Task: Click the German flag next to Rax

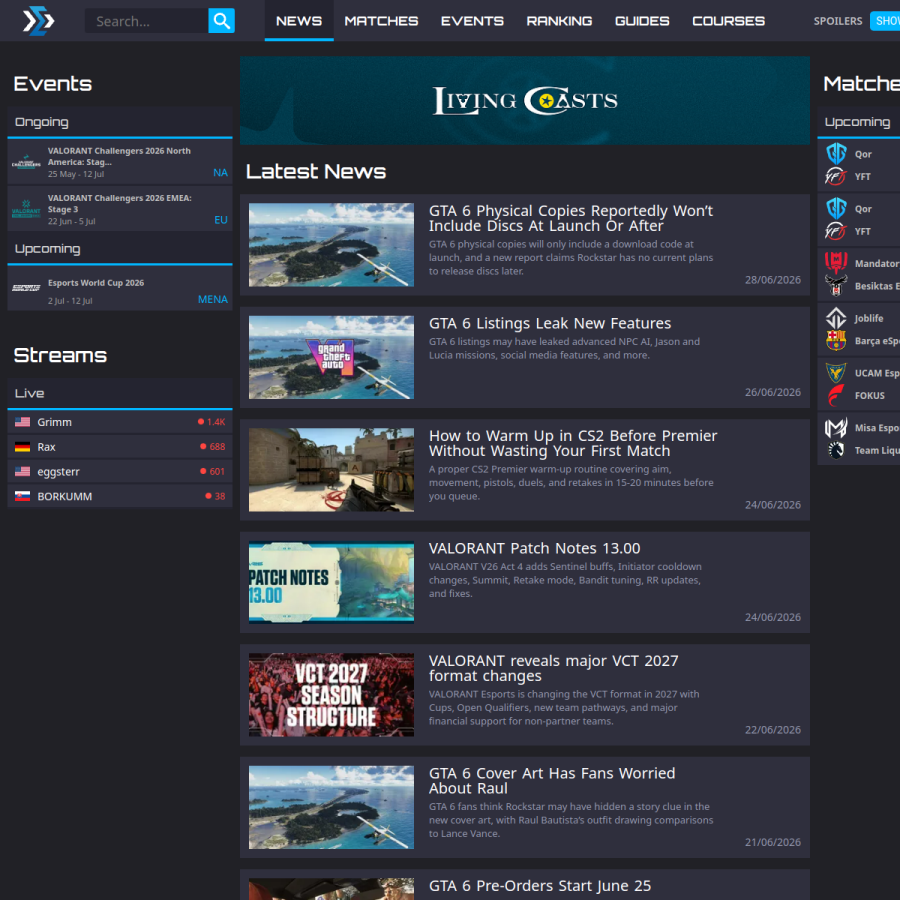Action: (22, 447)
